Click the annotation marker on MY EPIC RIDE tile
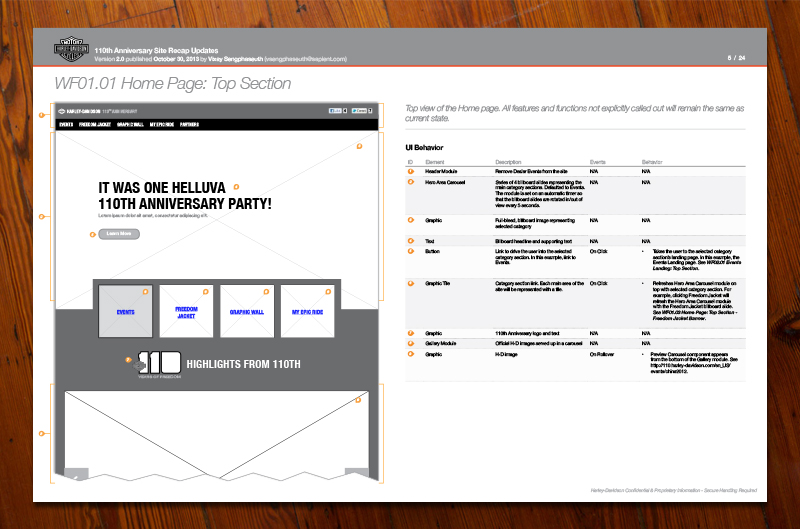The image size is (800, 529). [x=328, y=292]
